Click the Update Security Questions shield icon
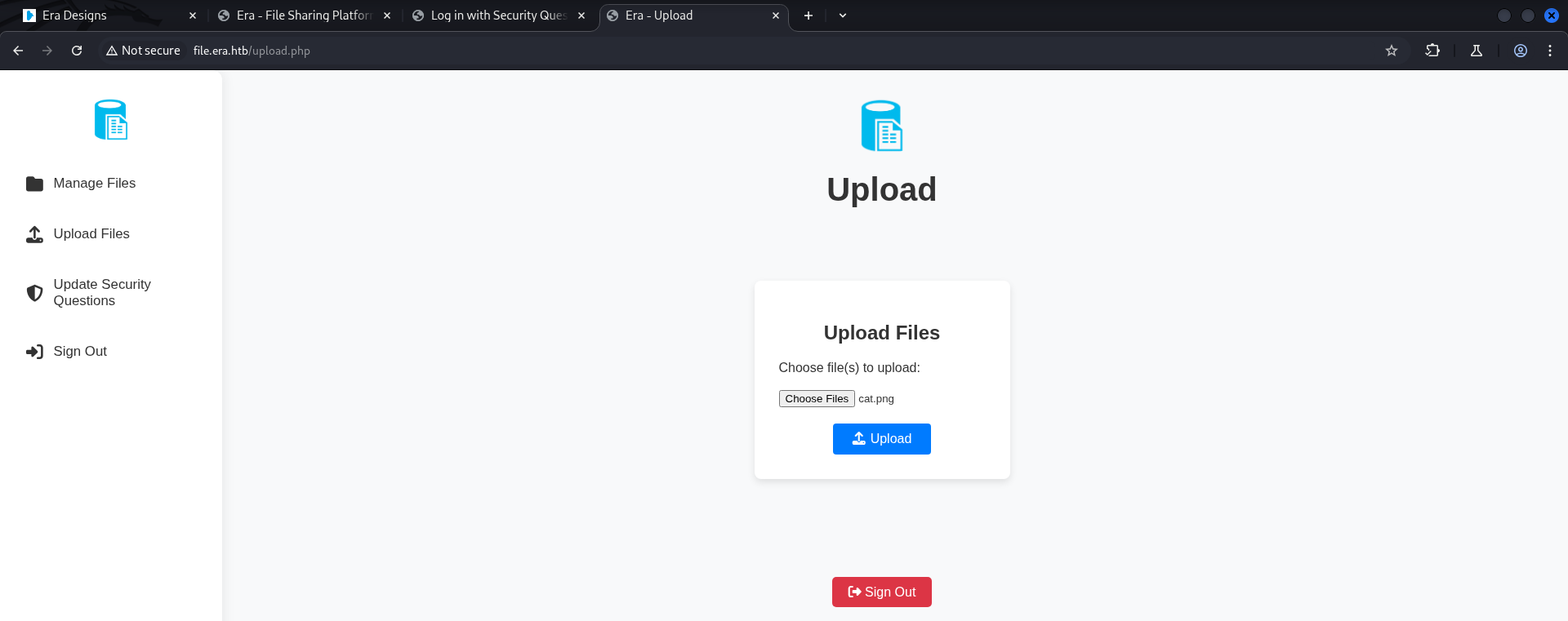 (34, 293)
